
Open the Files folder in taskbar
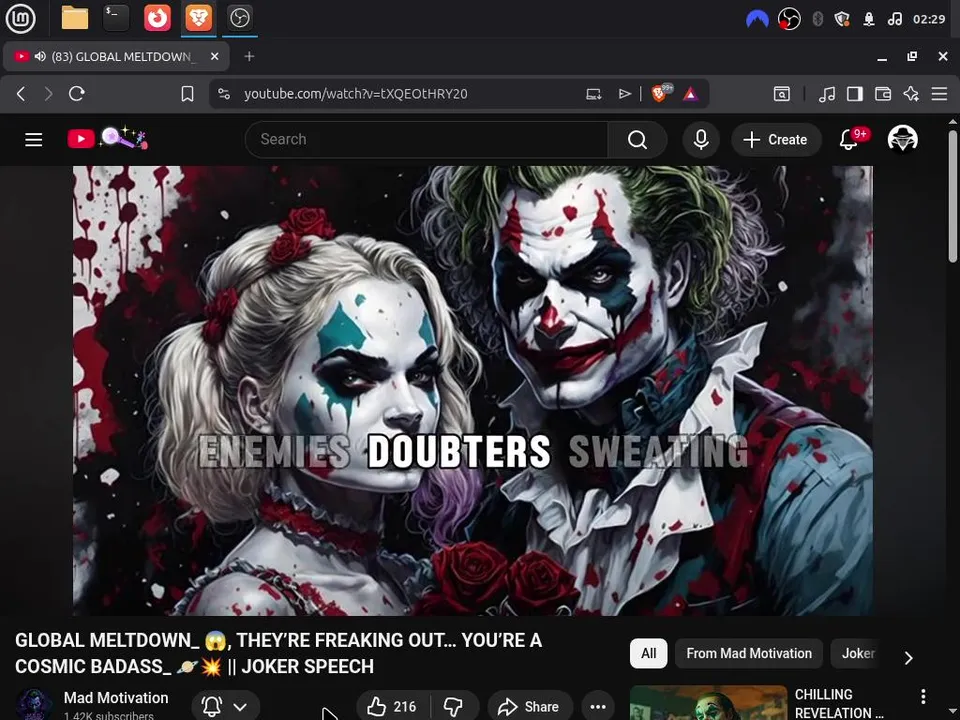75,18
